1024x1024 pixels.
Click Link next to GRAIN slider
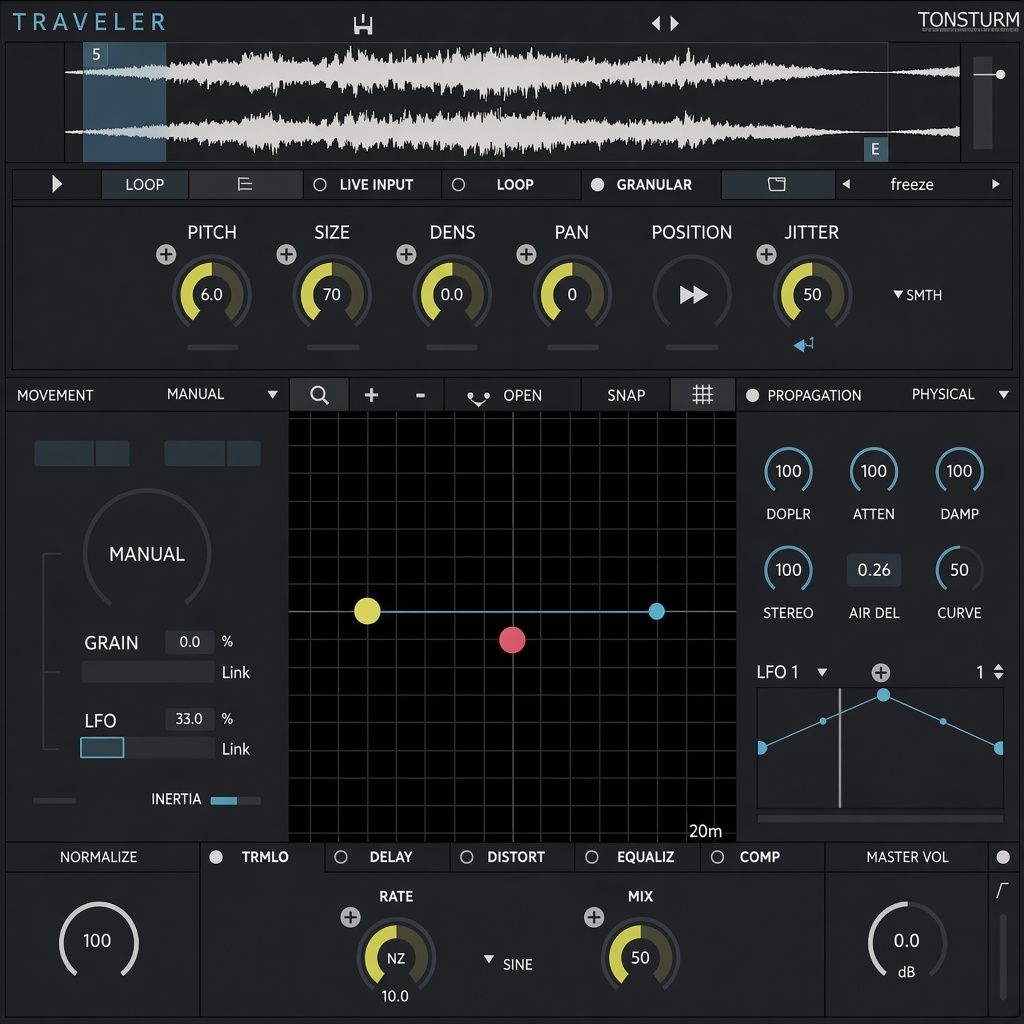[236, 673]
